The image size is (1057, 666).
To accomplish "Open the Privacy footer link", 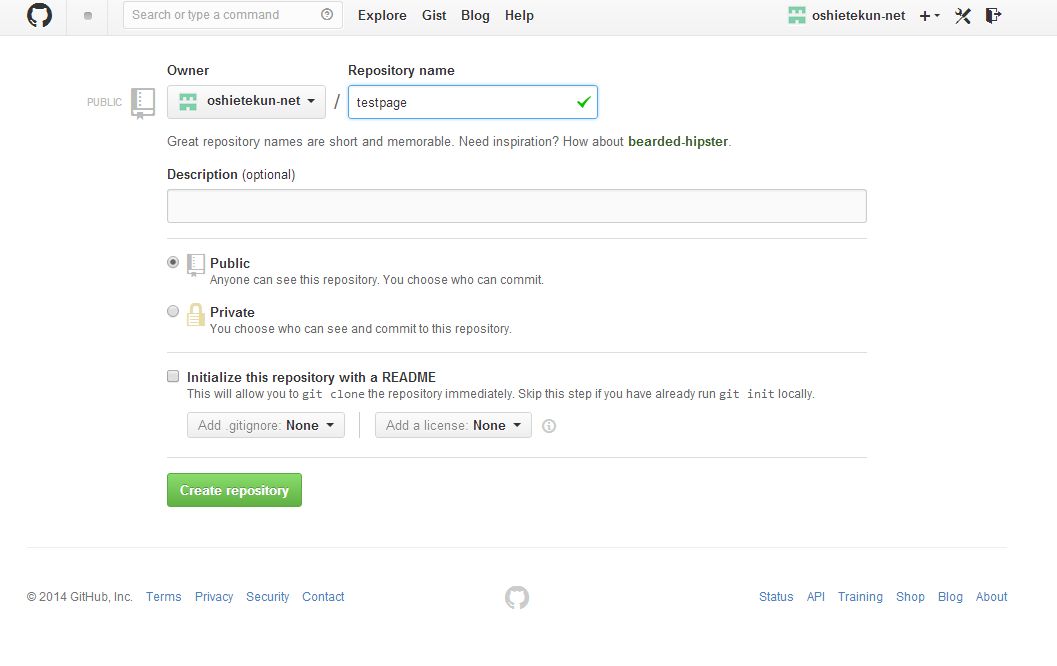I will click(x=214, y=597).
